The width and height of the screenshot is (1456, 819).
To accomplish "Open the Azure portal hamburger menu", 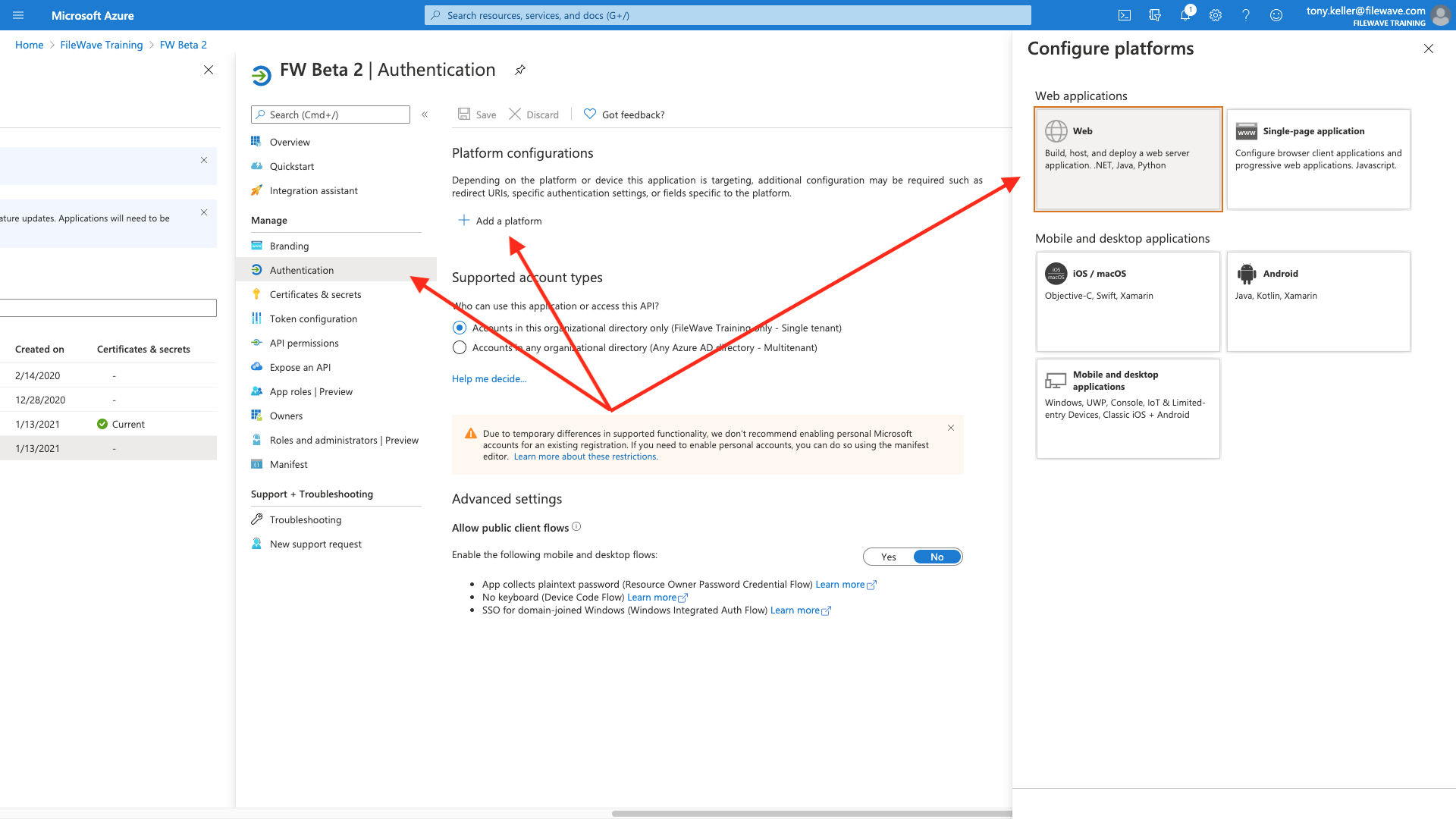I will [x=19, y=15].
